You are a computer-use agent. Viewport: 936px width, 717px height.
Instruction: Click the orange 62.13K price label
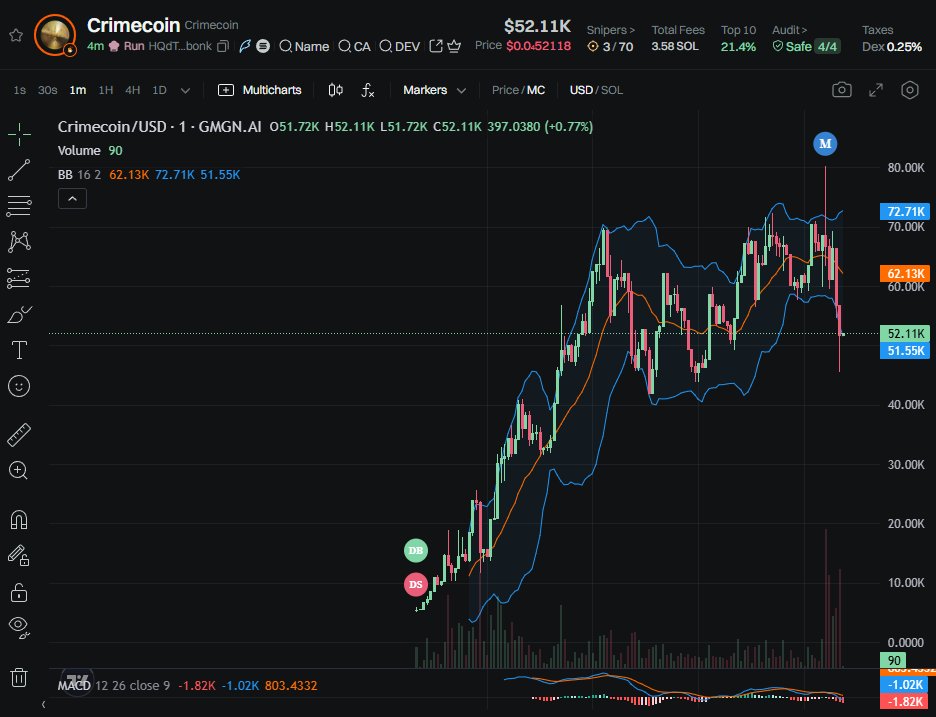905,273
